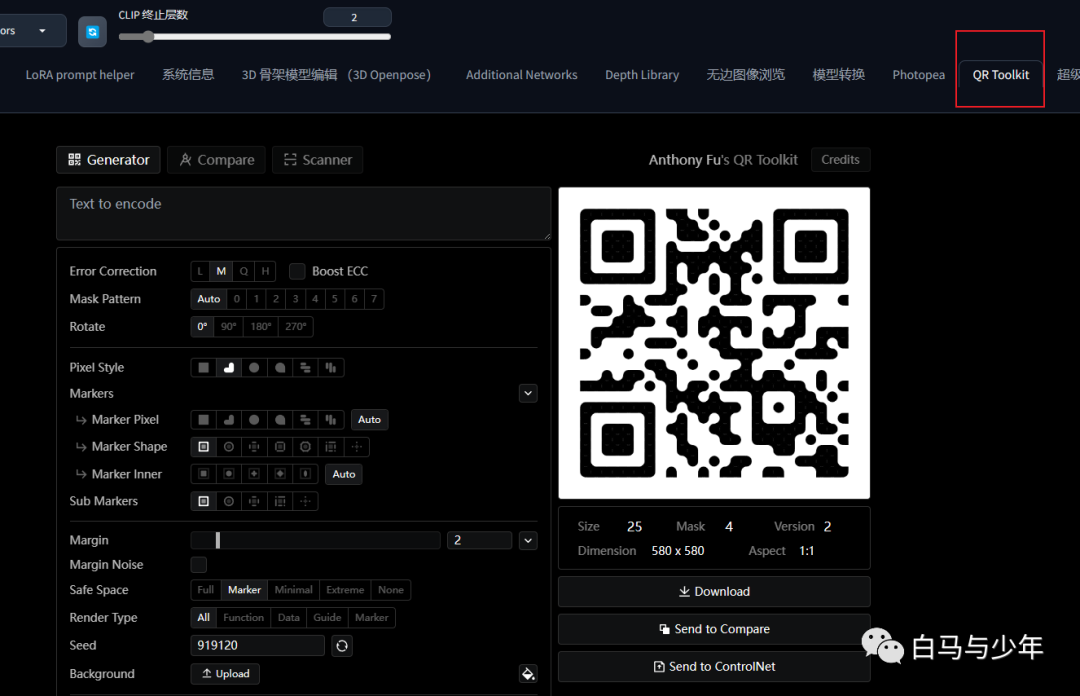Screen dimensions: 1080x696
Task: Expand the Margin options chevron
Action: click(528, 541)
